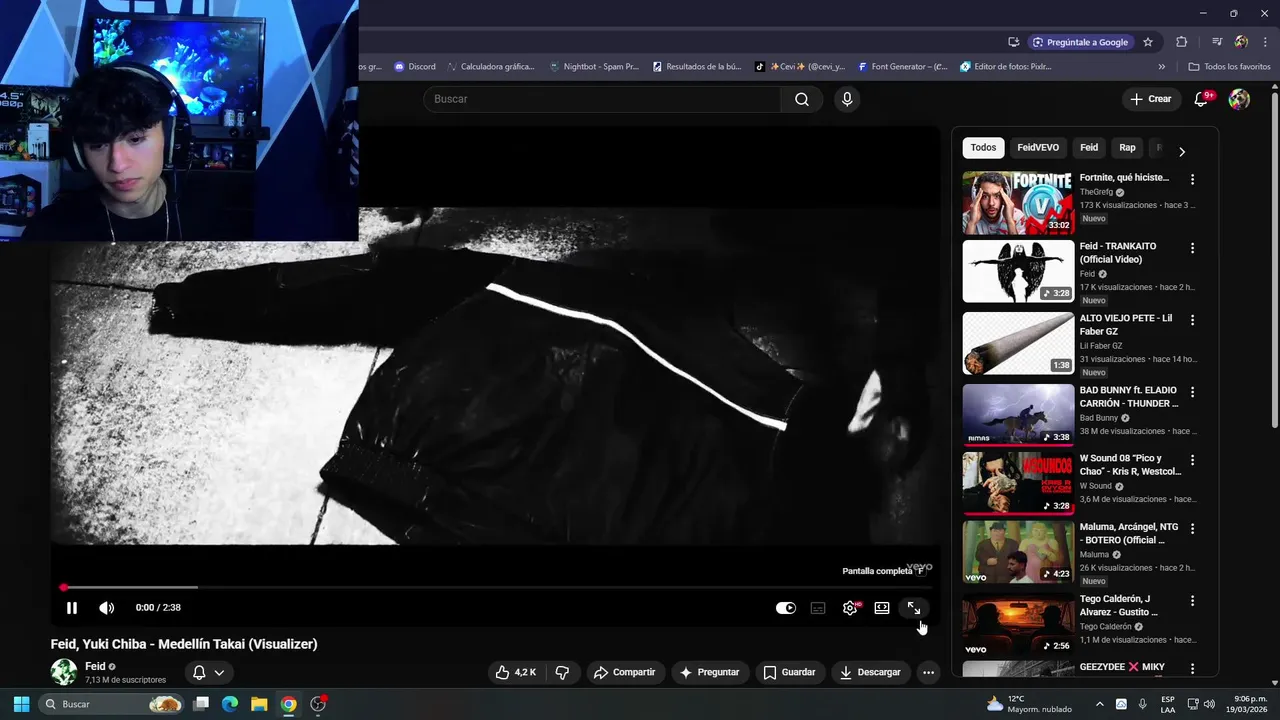Viewport: 1280px width, 720px height.
Task: Click the YouTube search magnifier button
Action: (802, 99)
